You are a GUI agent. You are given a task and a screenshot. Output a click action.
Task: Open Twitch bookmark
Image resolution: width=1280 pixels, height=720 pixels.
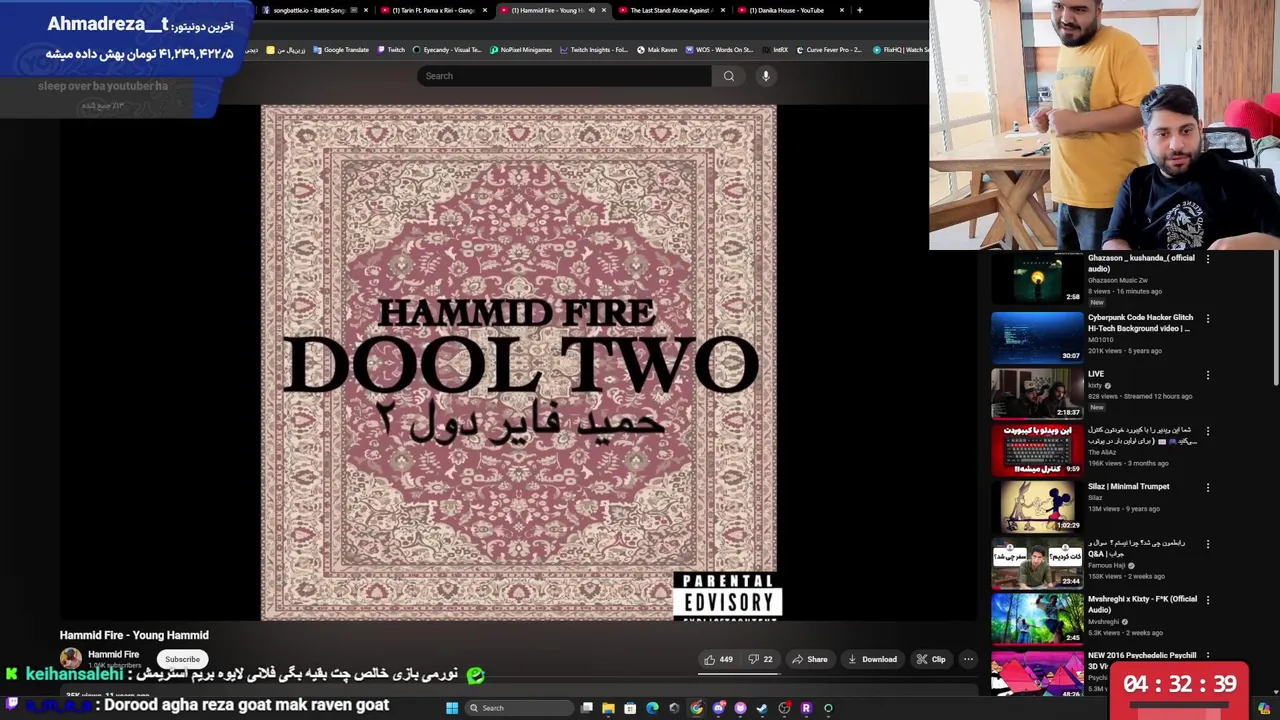point(391,50)
